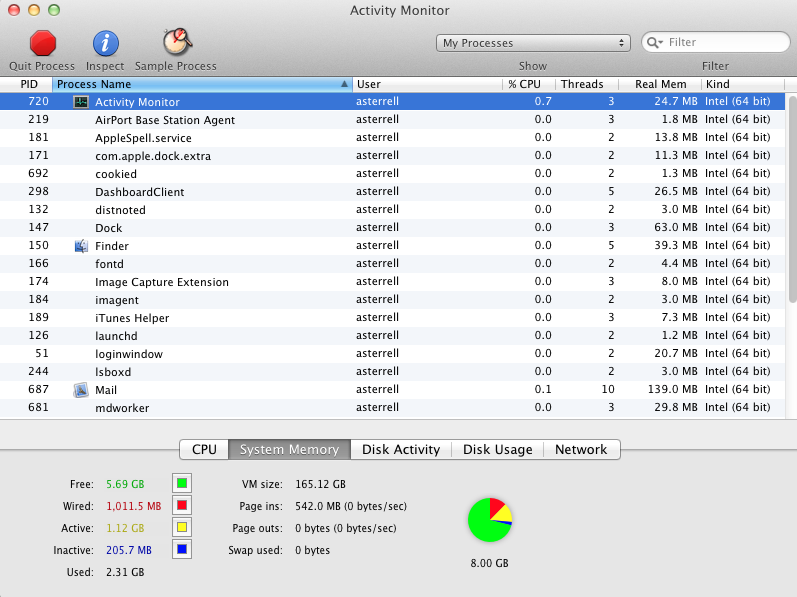Click the 1,011.5 MB Wired value
The height and width of the screenshot is (597, 797).
pyautogui.click(x=134, y=506)
